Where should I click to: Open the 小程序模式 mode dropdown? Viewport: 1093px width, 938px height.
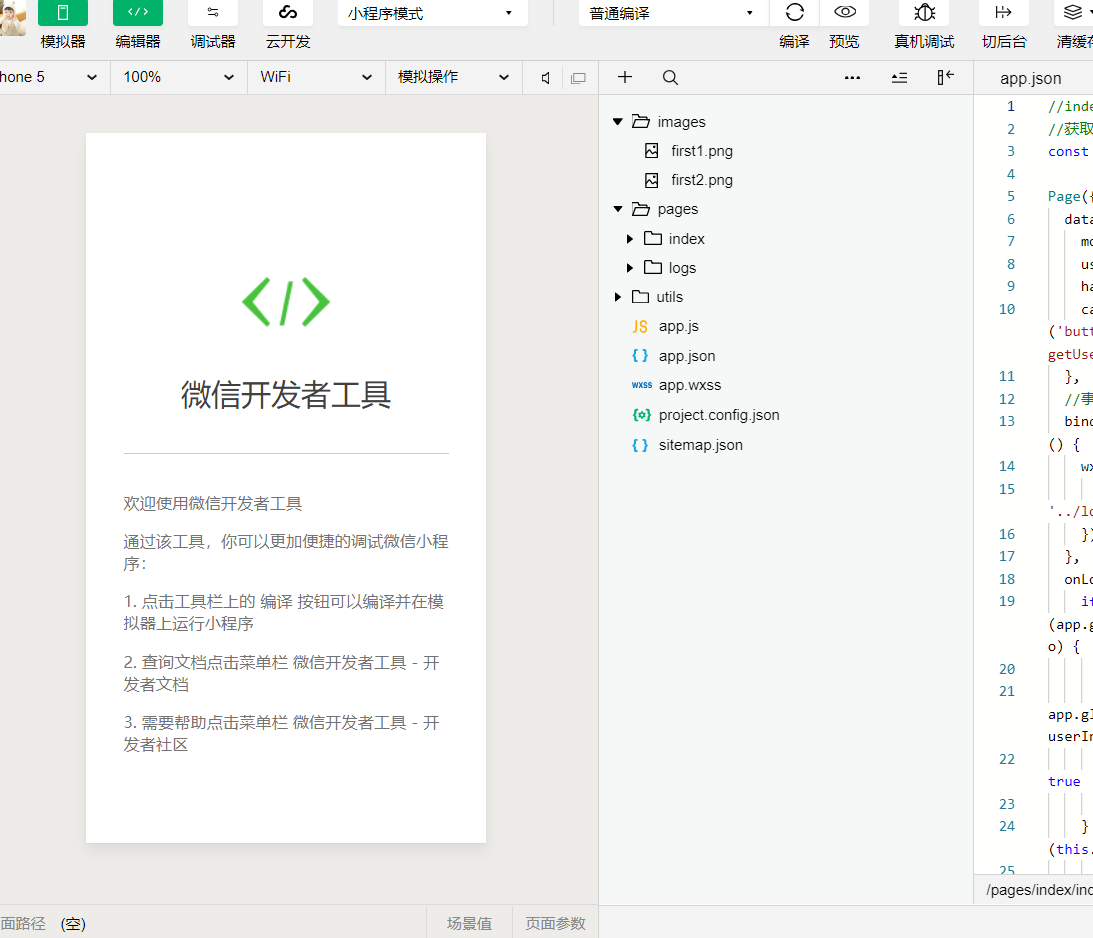click(432, 13)
